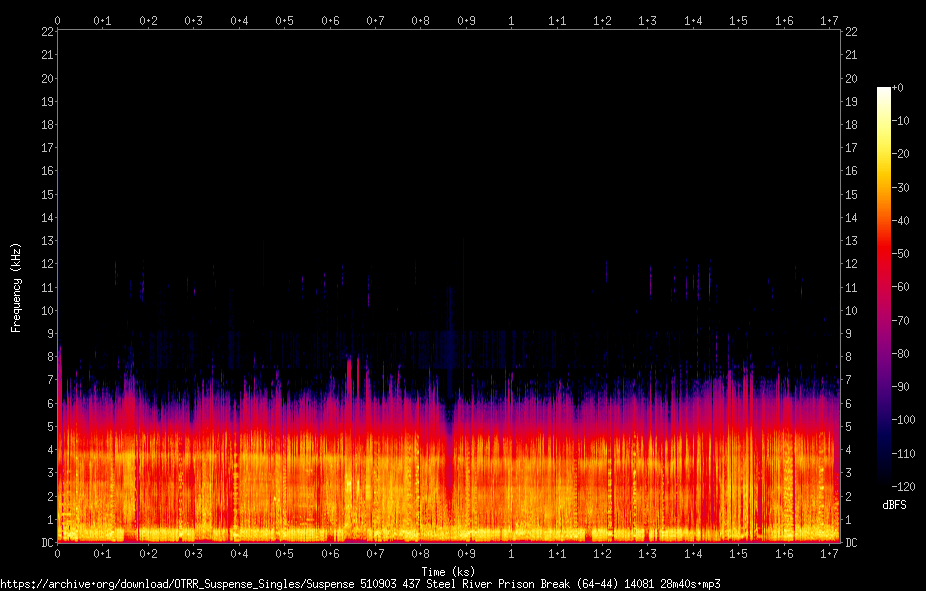Click the 13 kHz tick on right axis
Screen dimensions: 926x591
pyautogui.click(x=851, y=240)
